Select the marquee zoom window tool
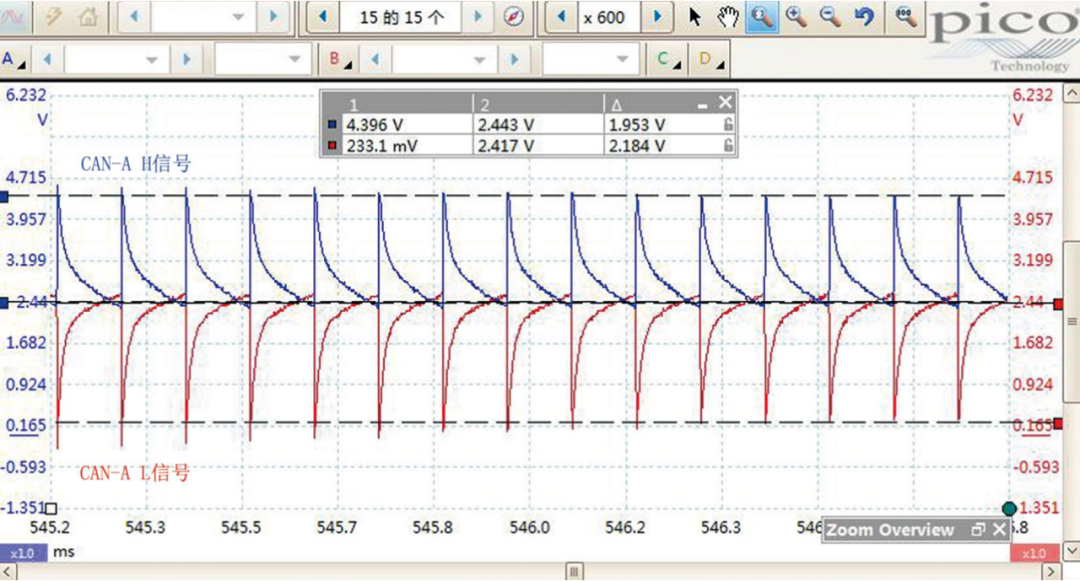This screenshot has height=581, width=1080. 762,17
